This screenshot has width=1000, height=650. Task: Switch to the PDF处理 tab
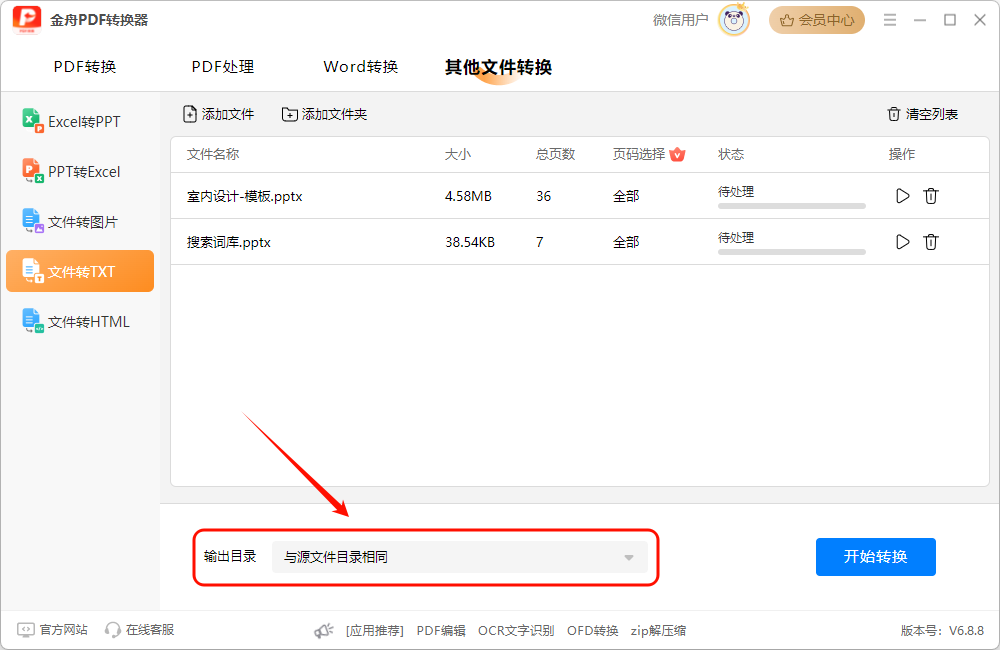(223, 67)
